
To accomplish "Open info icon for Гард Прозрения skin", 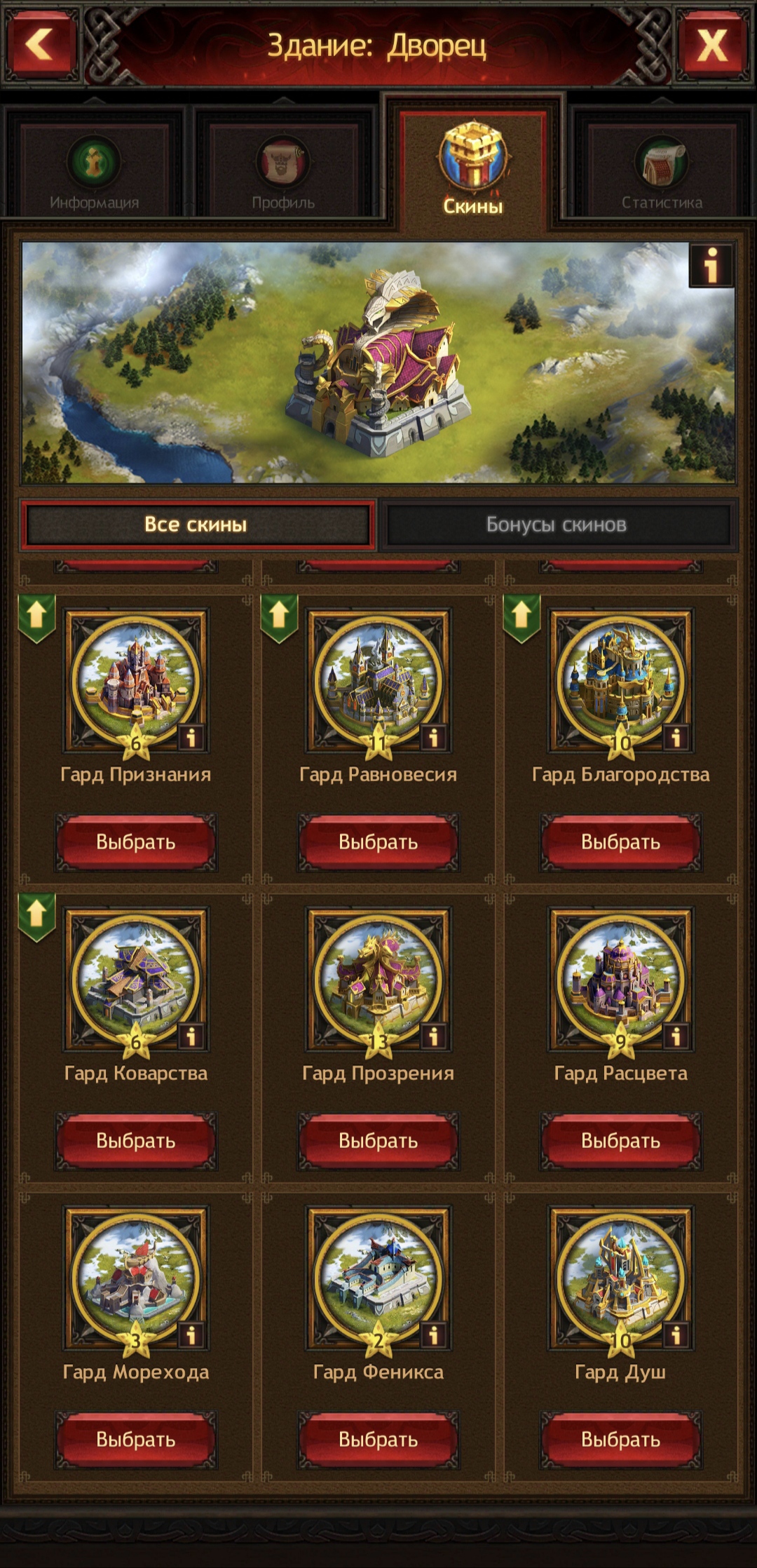I will (x=434, y=1036).
